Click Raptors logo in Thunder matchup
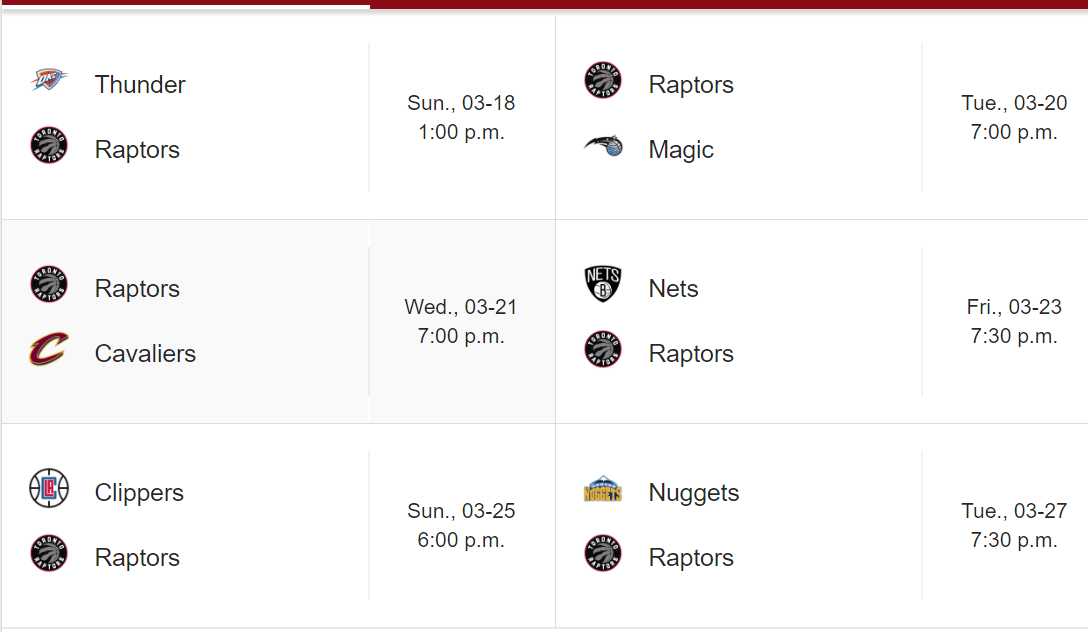Screen dimensions: 1088x632 pos(48,146)
